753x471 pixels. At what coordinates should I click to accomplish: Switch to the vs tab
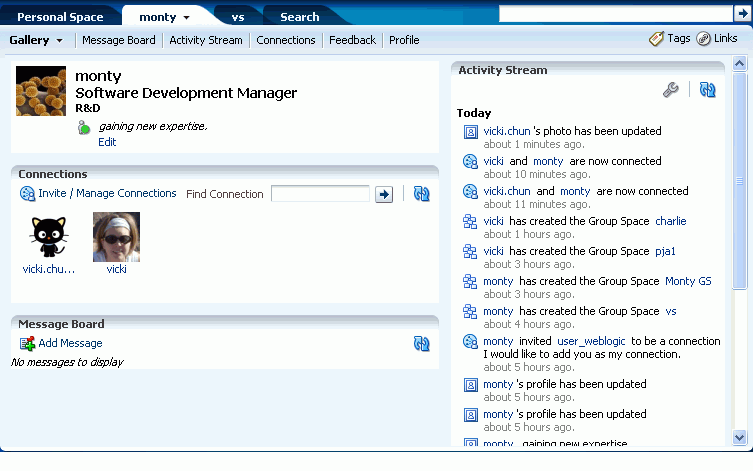(x=238, y=17)
